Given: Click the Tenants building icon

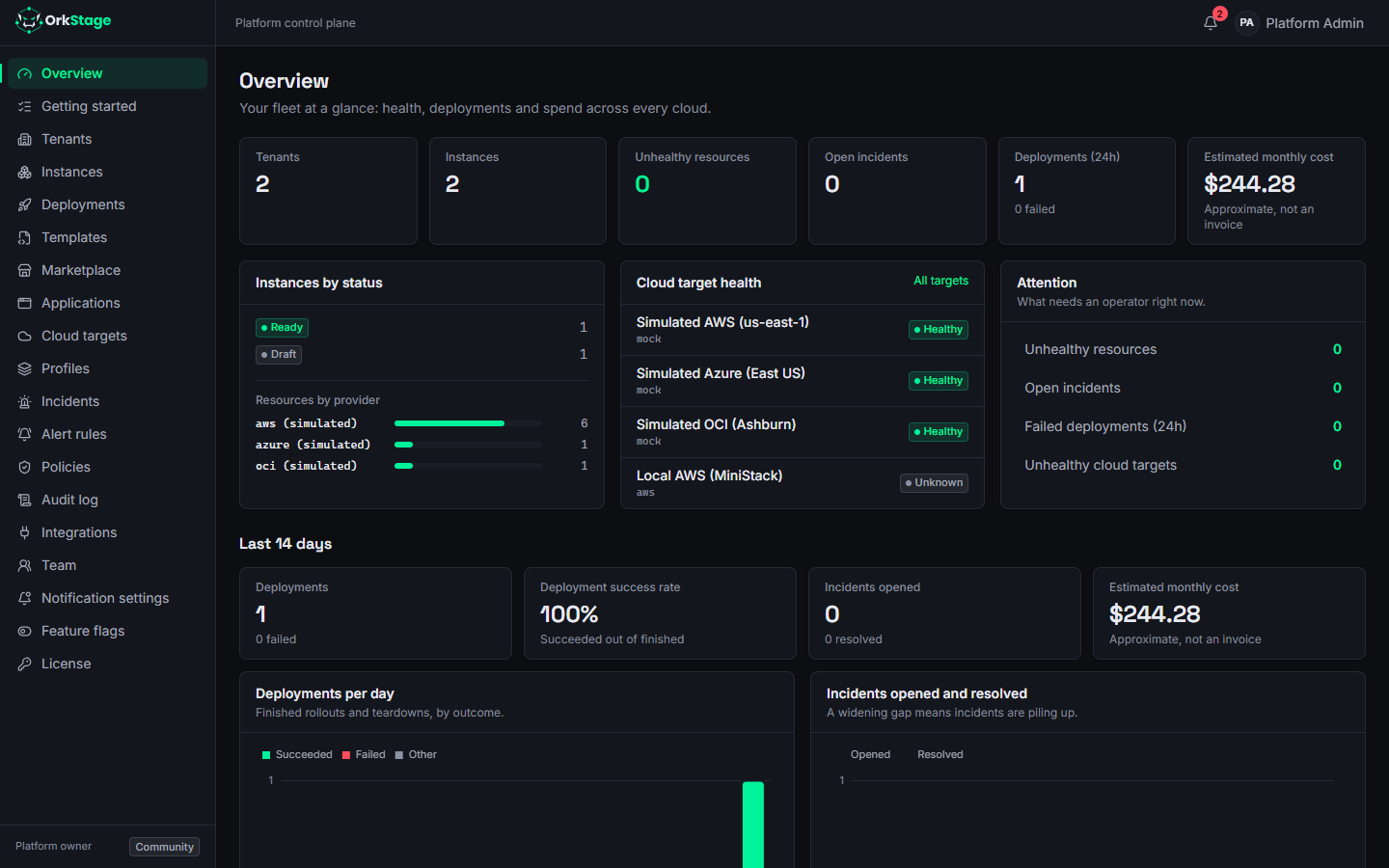Looking at the screenshot, I should pos(24,139).
